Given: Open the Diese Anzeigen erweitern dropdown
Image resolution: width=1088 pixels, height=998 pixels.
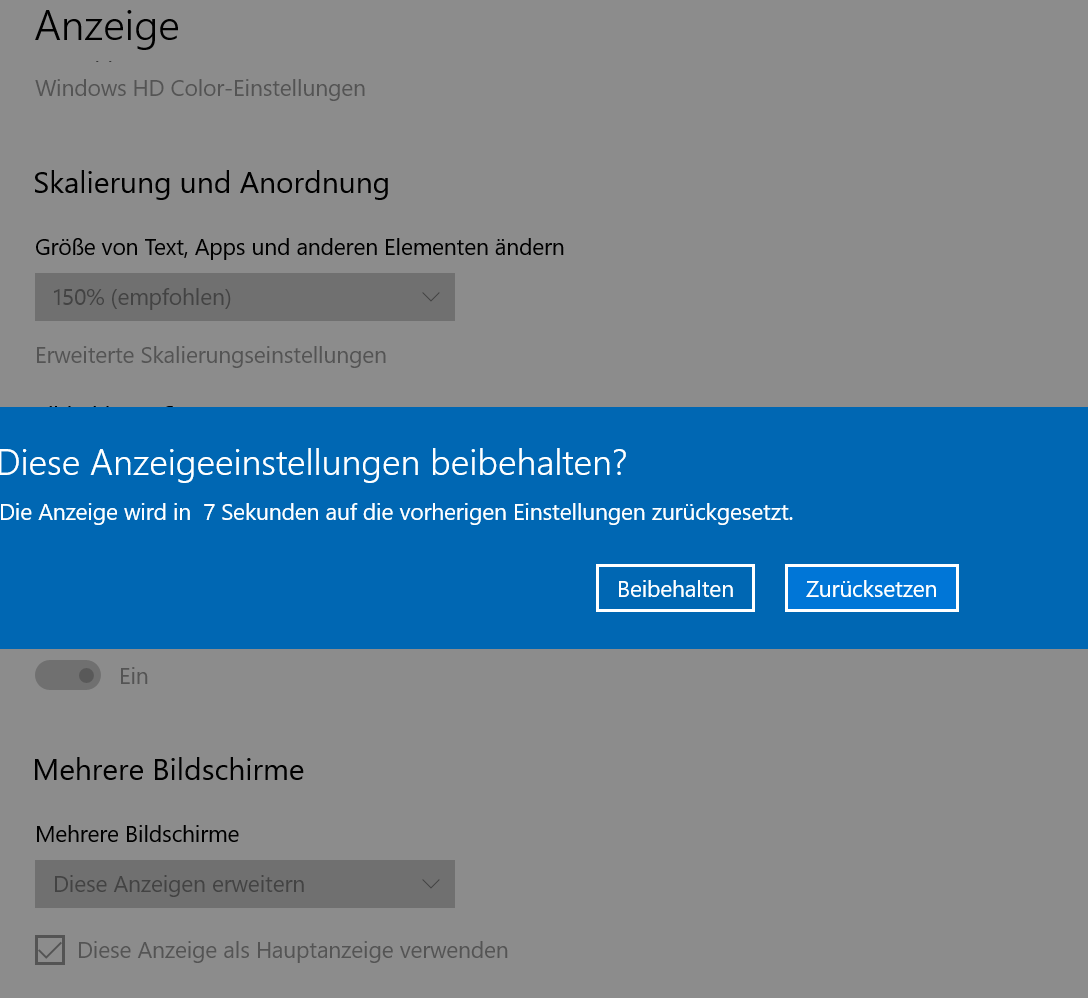Looking at the screenshot, I should (245, 884).
